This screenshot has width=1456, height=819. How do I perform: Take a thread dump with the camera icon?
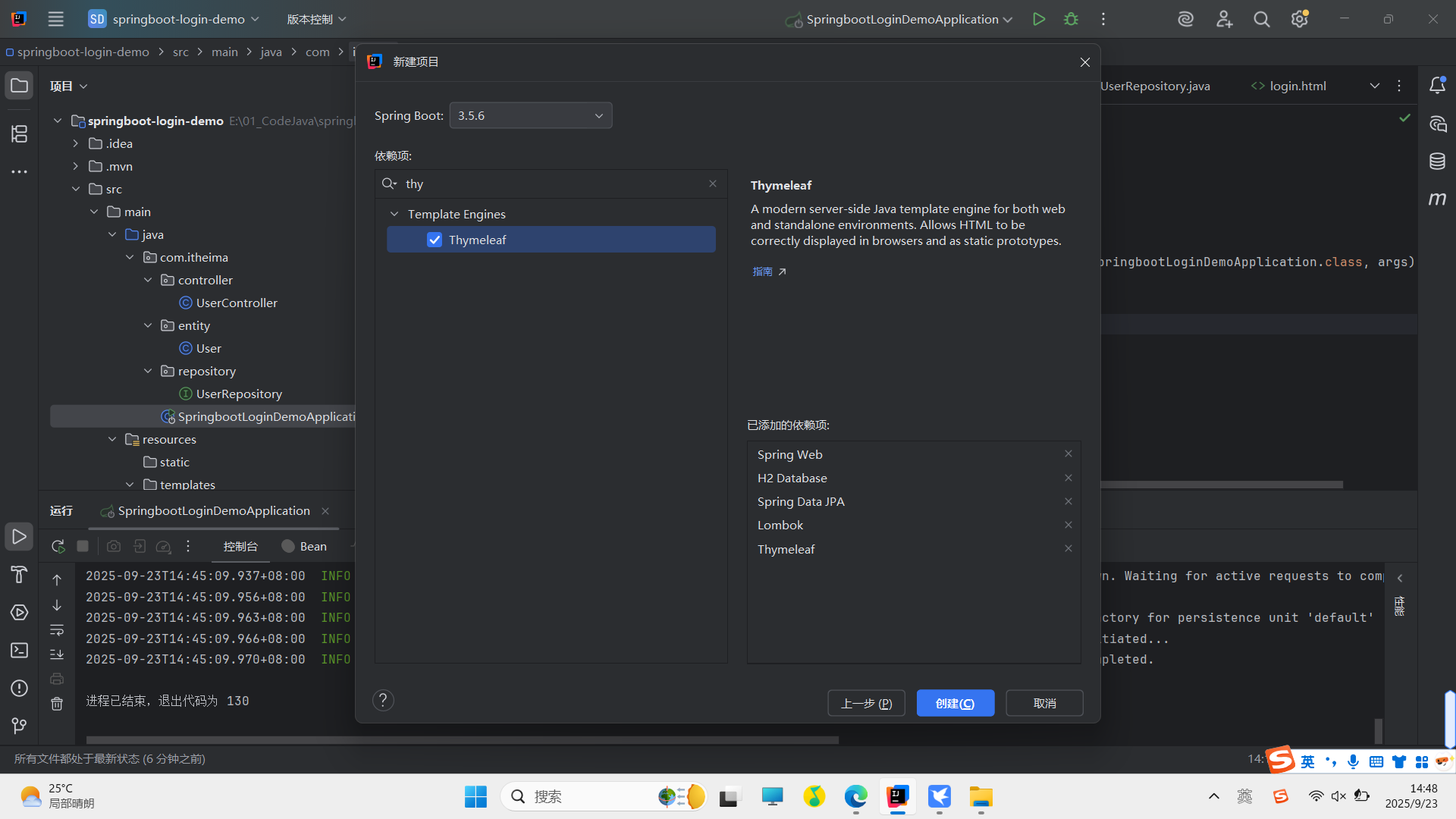point(113,546)
